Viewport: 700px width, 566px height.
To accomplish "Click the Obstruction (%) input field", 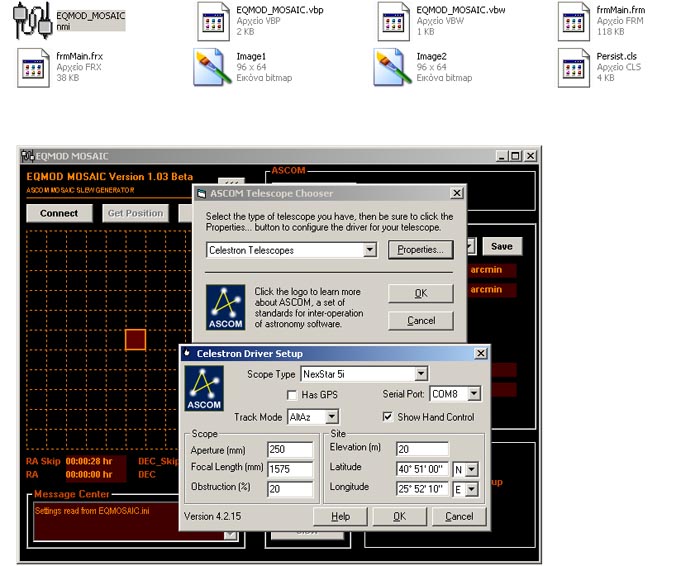I will [x=290, y=489].
